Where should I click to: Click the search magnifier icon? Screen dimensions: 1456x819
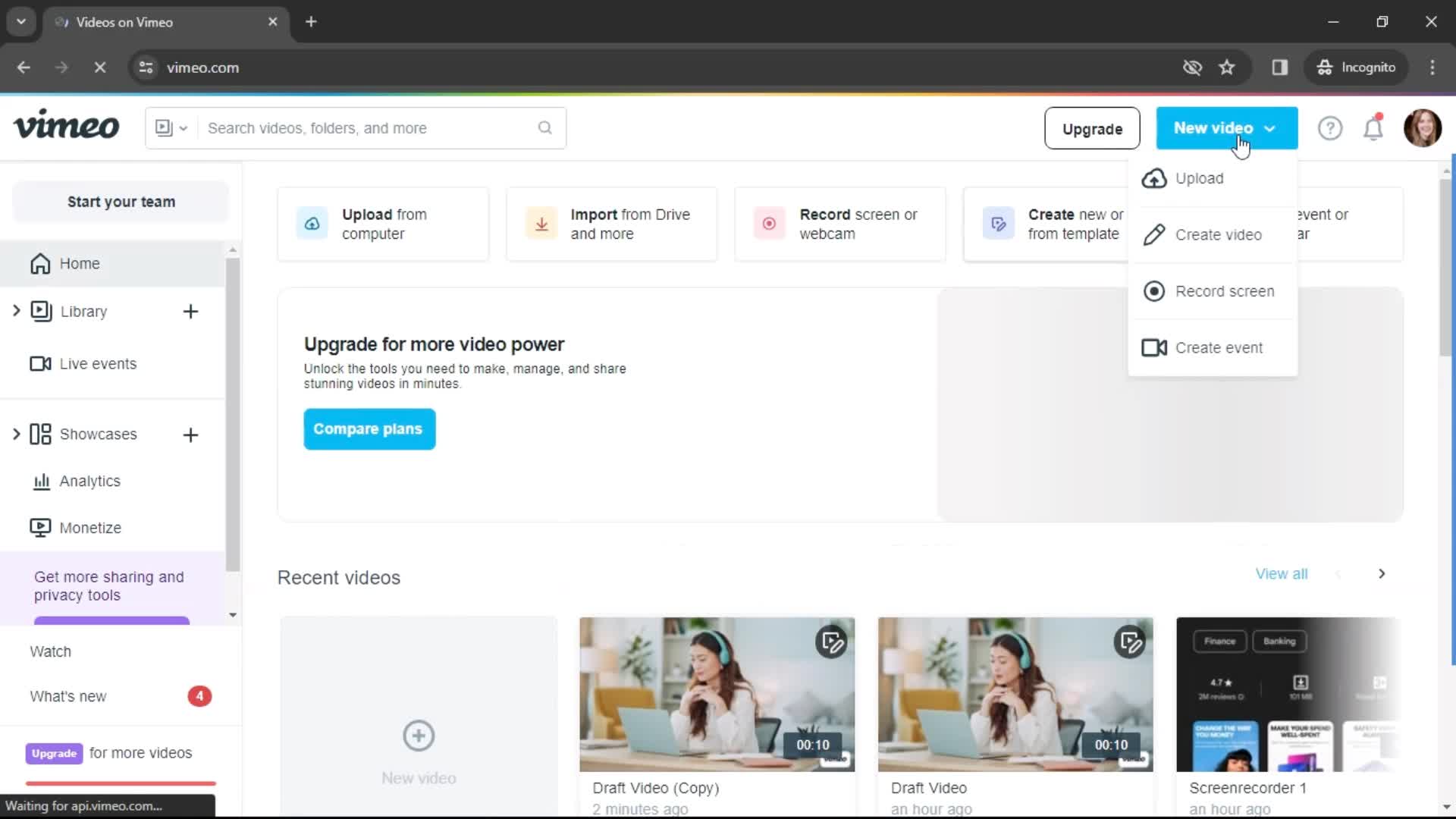[x=544, y=127]
